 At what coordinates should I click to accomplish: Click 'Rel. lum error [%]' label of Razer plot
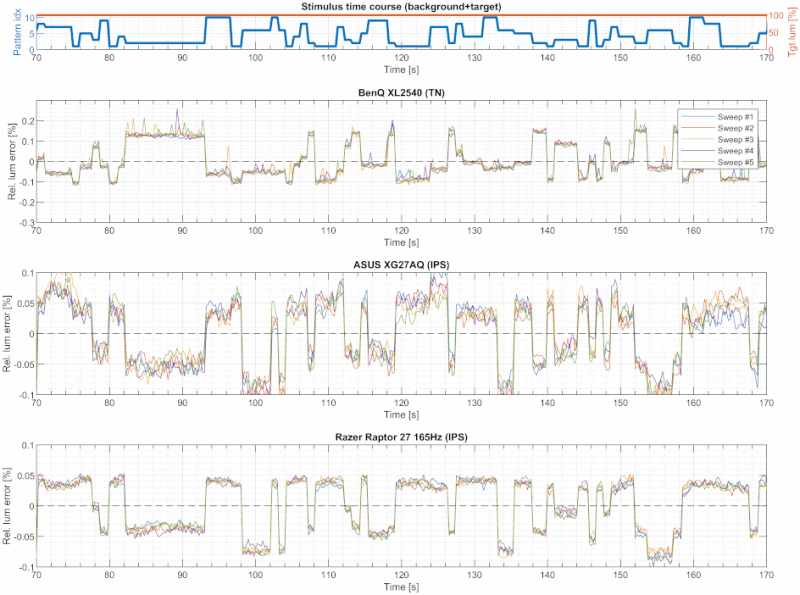click(7, 506)
